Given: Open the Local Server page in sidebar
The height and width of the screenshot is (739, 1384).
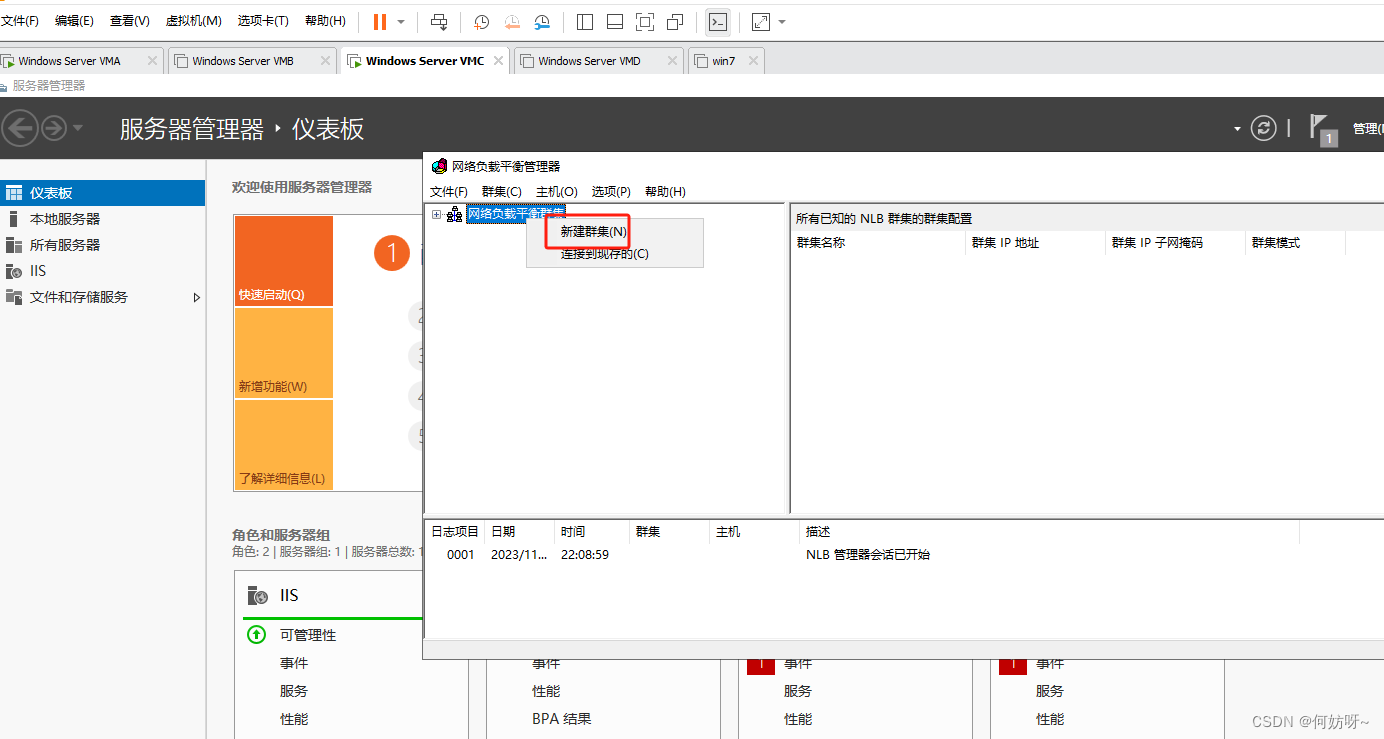Looking at the screenshot, I should (65, 219).
